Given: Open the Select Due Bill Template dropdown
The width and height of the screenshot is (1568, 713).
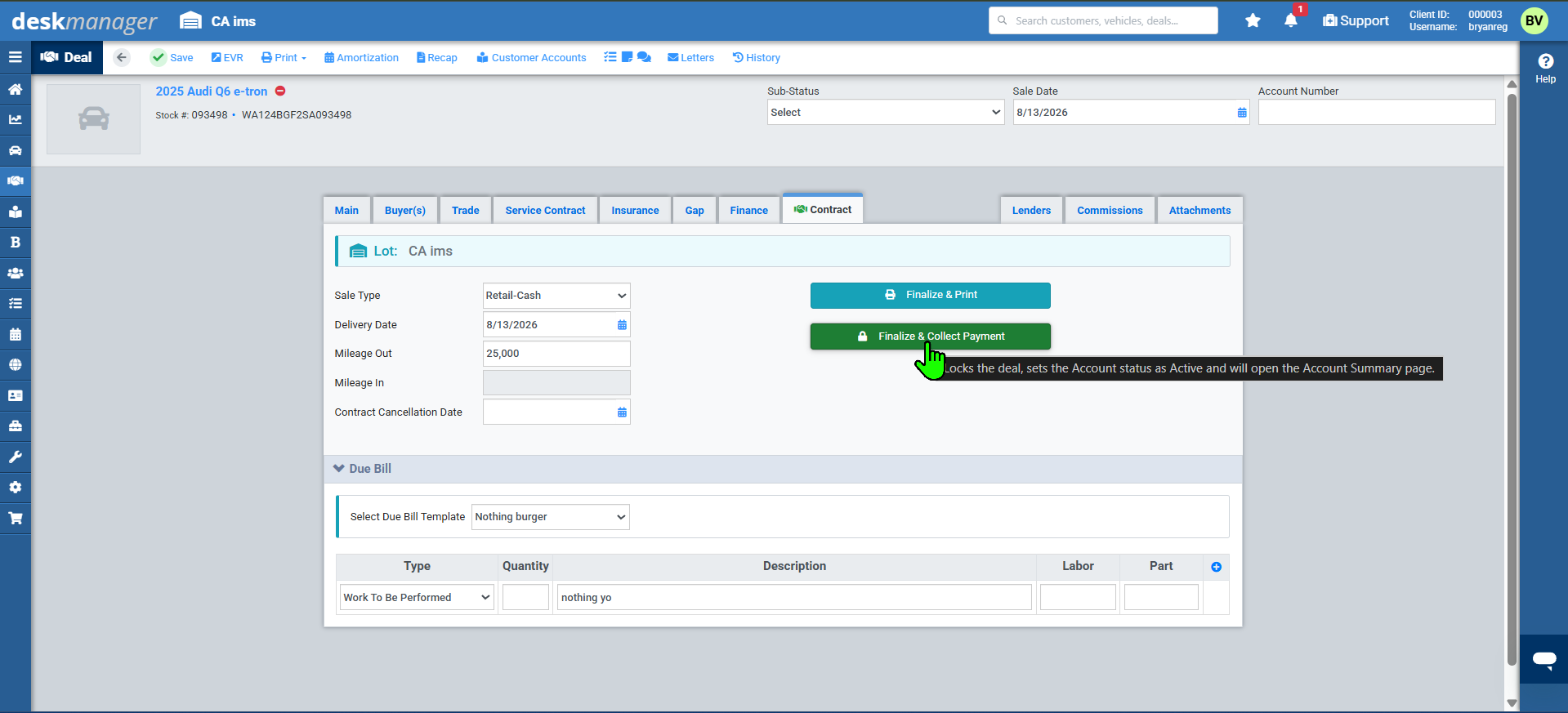Looking at the screenshot, I should [x=551, y=517].
